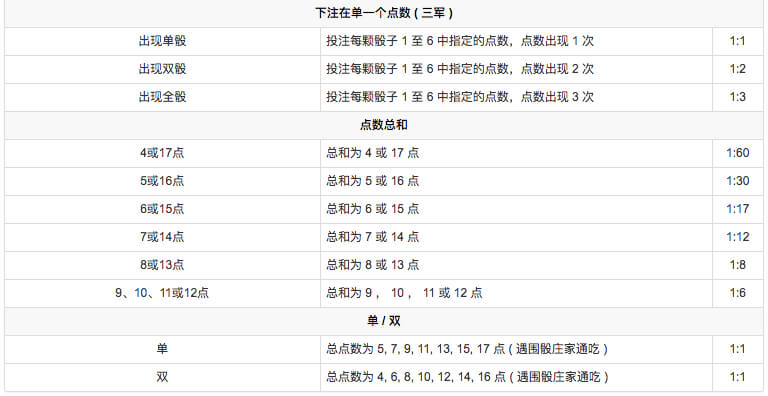Click the 下注在单一个点数 (三军) section header
The width and height of the screenshot is (768, 396).
pyautogui.click(x=384, y=13)
